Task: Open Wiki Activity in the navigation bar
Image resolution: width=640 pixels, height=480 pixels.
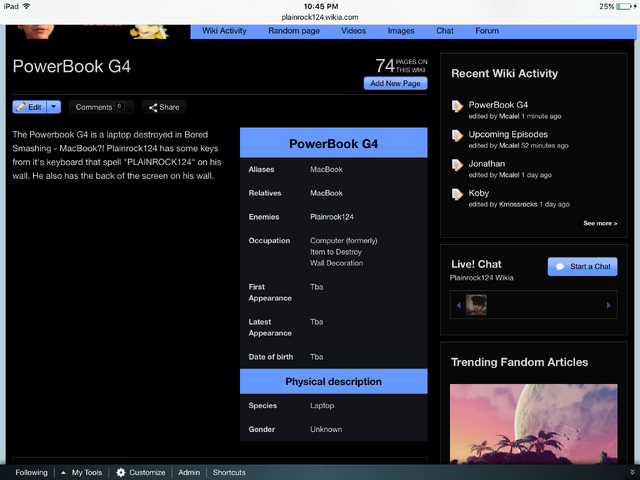Action: (x=224, y=31)
